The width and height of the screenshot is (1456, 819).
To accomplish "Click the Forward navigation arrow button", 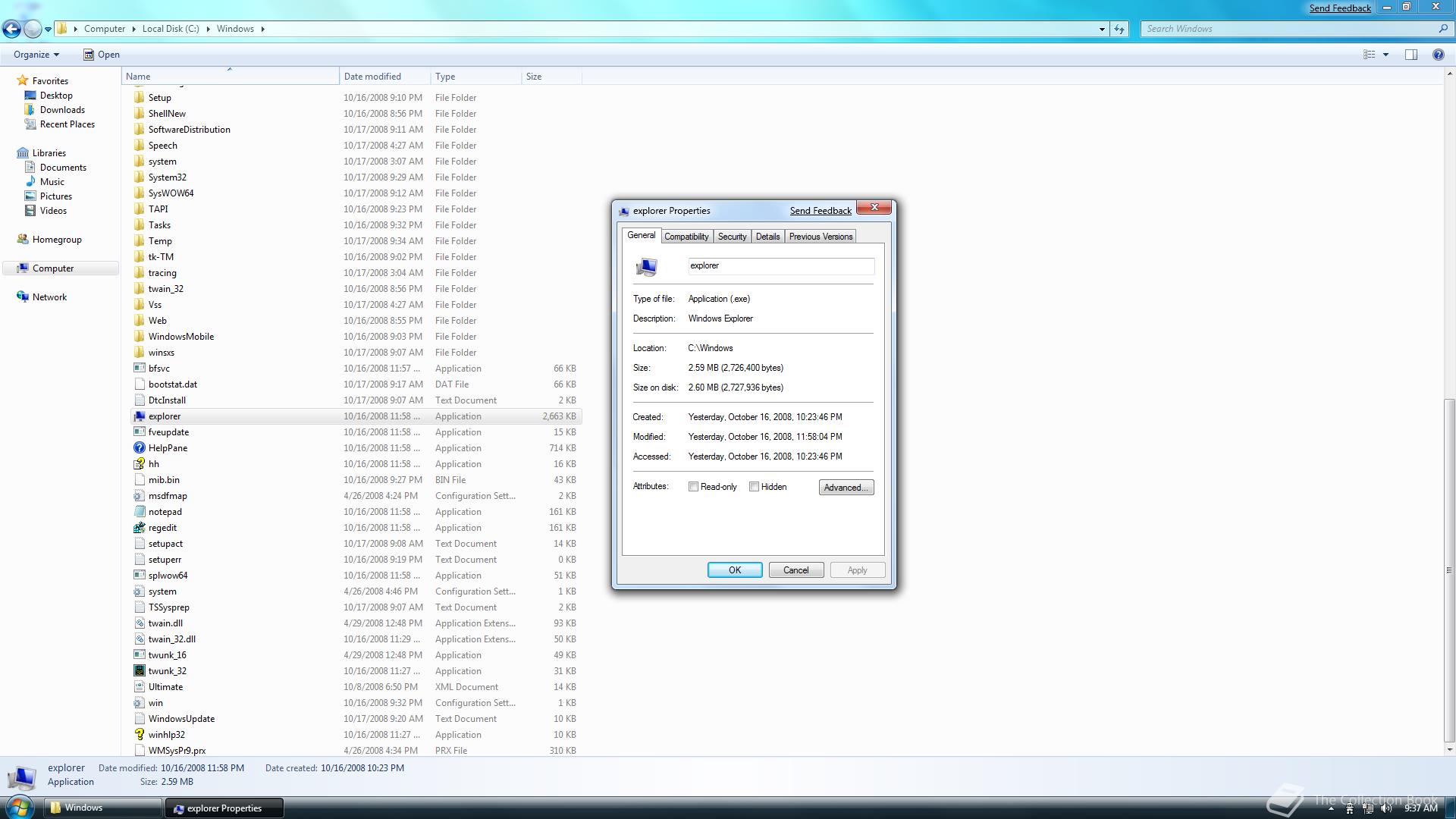I will click(33, 29).
